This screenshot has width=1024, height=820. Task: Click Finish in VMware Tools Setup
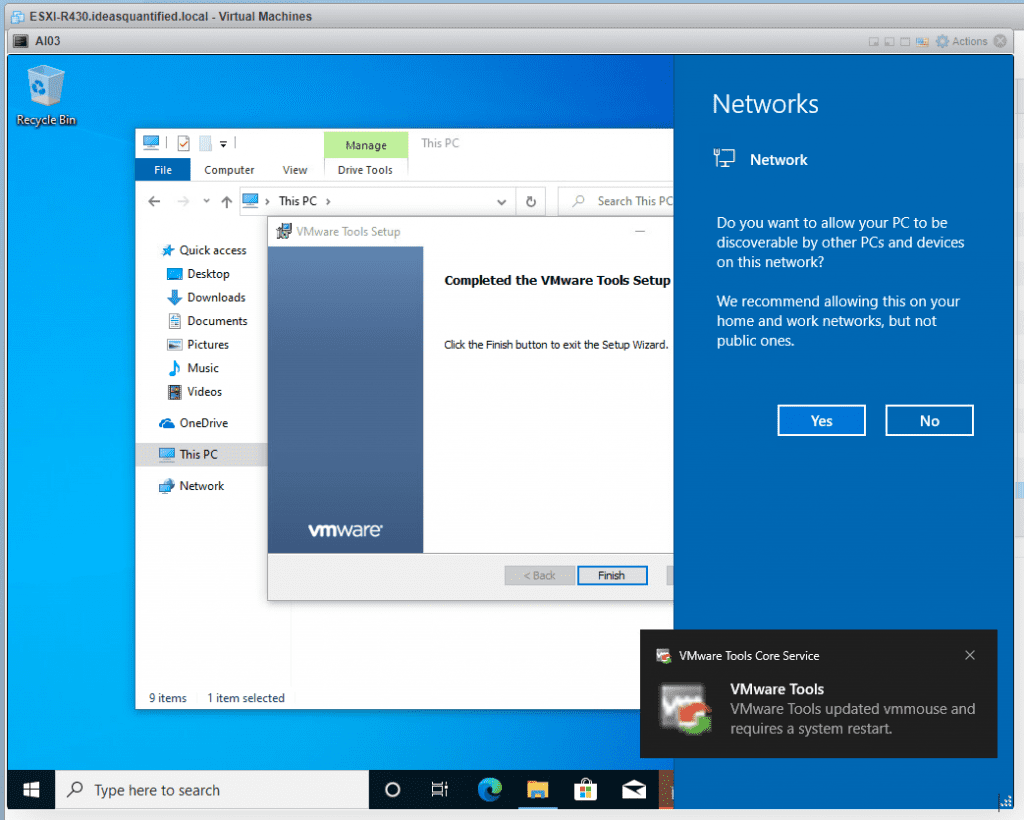612,575
